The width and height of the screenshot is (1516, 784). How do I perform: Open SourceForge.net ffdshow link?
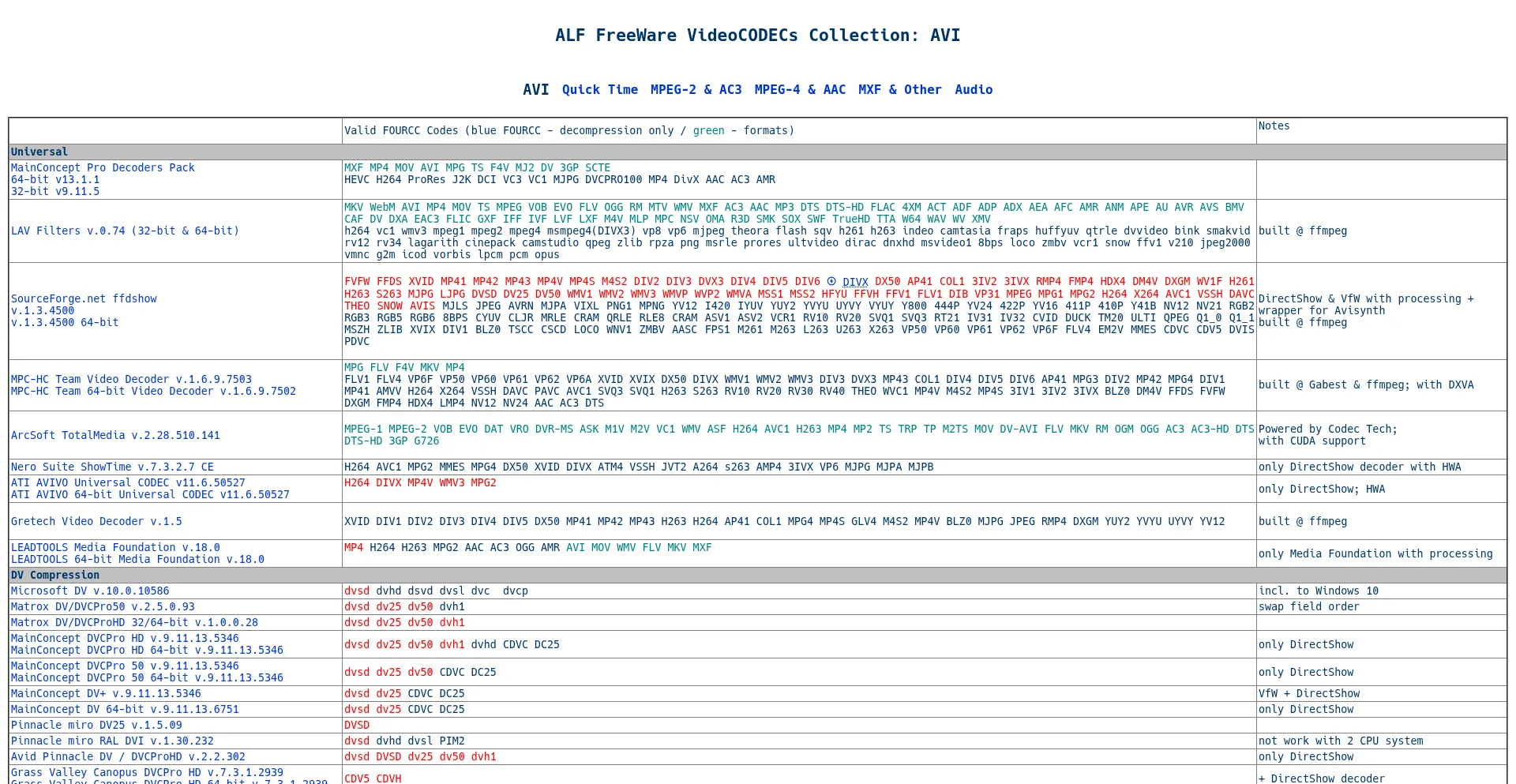click(x=84, y=298)
